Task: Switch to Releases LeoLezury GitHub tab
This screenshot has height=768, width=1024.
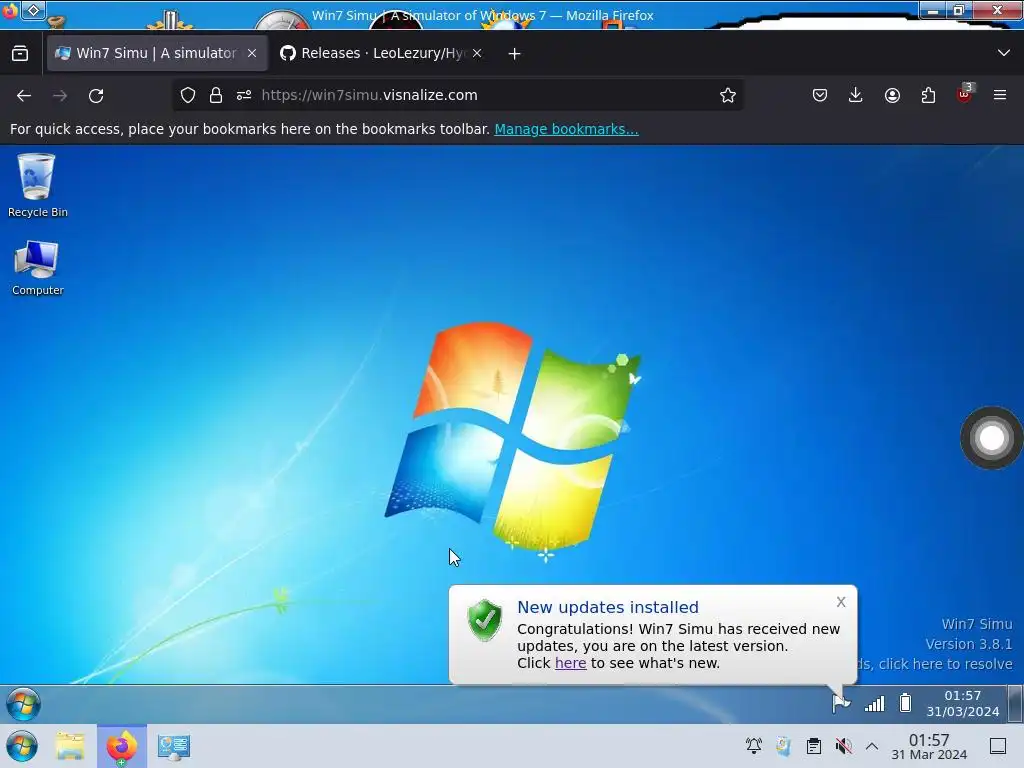Action: tap(381, 53)
